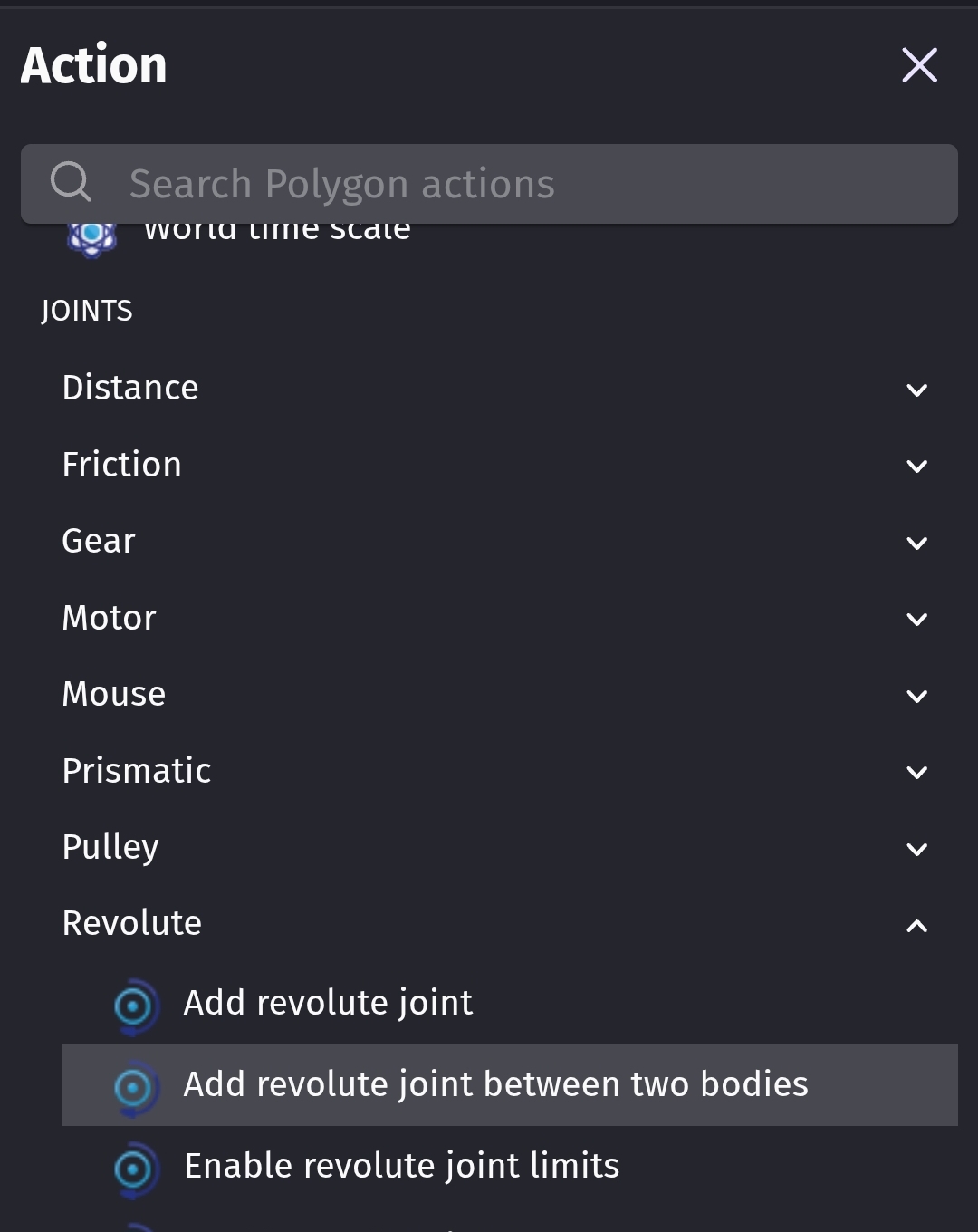The height and width of the screenshot is (1232, 978).
Task: Expand the Distance joint category
Action: (916, 390)
